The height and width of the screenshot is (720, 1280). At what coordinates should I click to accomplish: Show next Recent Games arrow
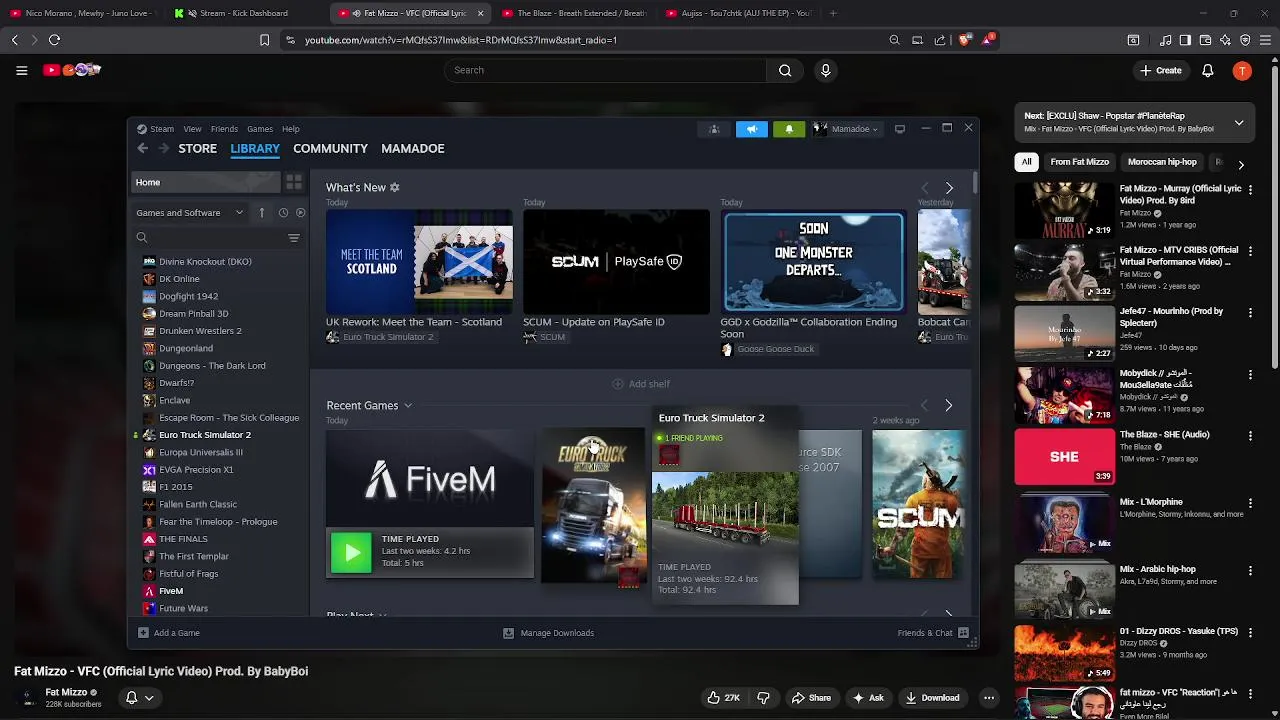(x=948, y=405)
